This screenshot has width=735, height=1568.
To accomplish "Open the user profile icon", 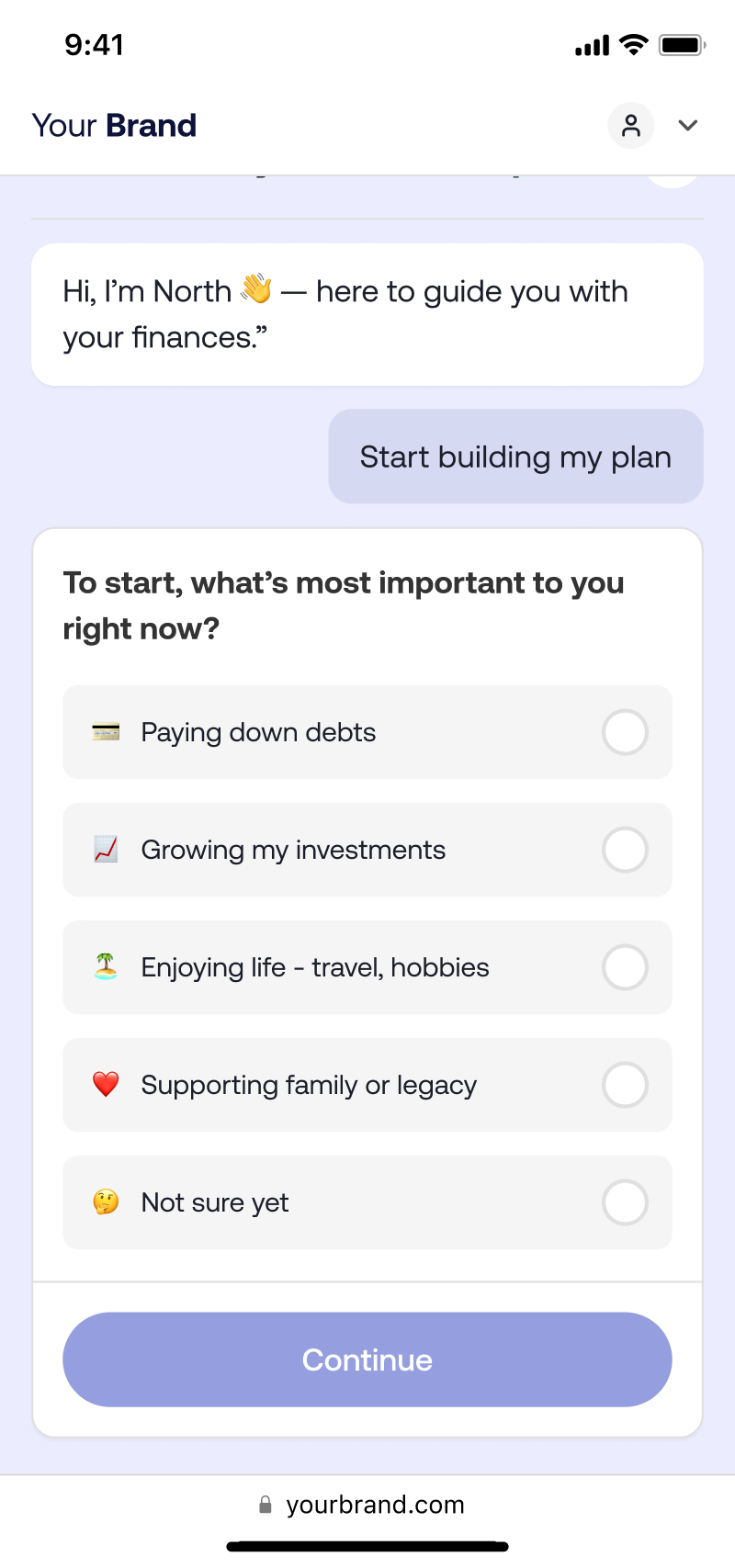I will [x=631, y=126].
